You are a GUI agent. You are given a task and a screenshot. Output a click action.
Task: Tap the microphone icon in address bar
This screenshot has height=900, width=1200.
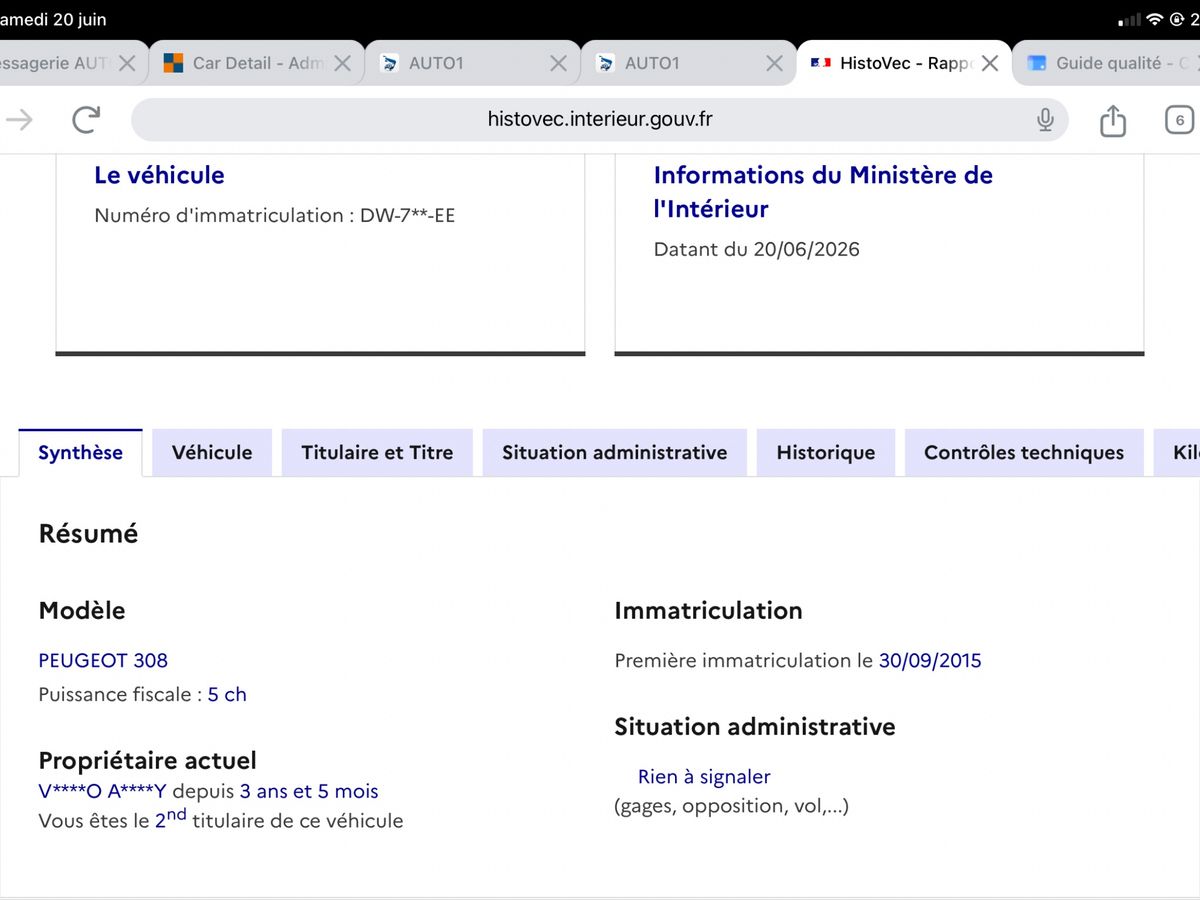click(x=1045, y=120)
